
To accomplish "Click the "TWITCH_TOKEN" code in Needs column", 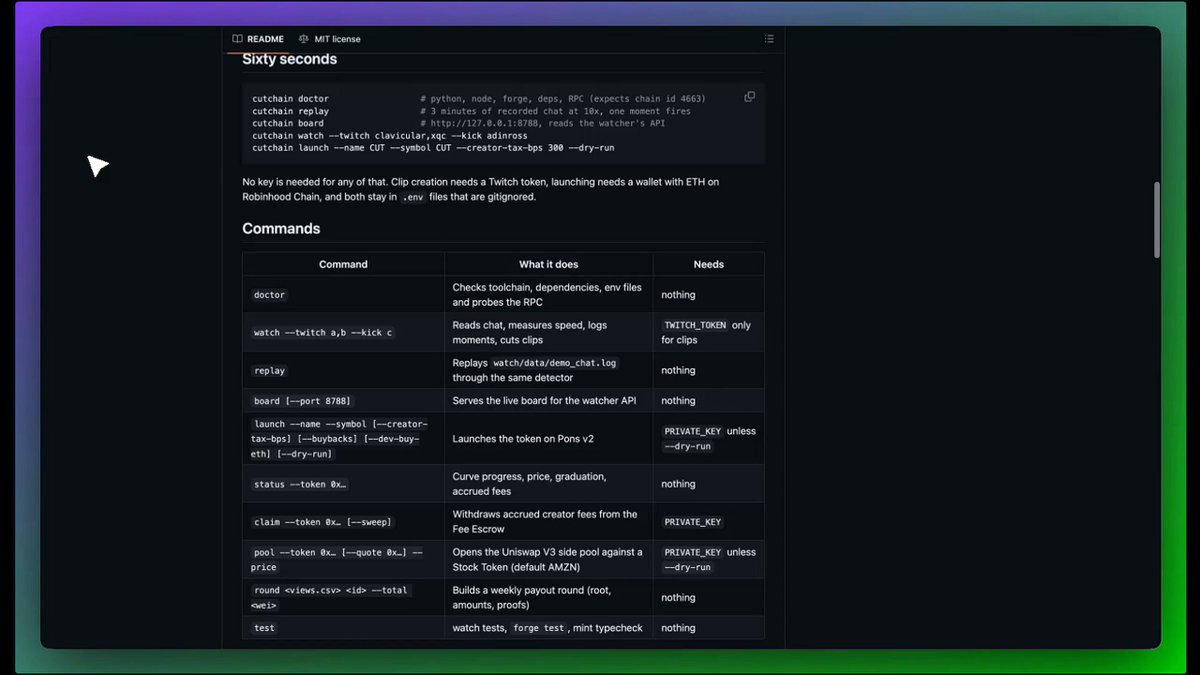I will click(x=695, y=325).
